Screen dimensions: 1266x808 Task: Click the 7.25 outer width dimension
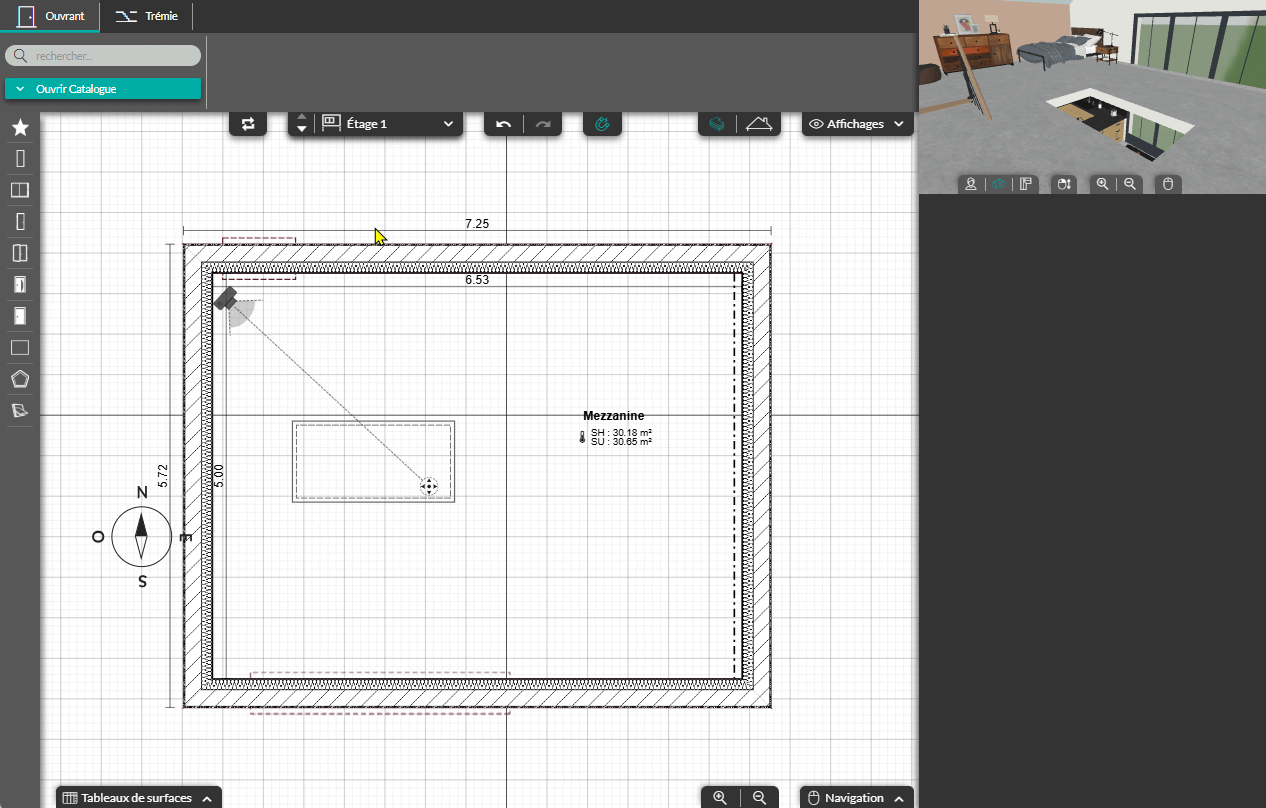pyautogui.click(x=477, y=224)
